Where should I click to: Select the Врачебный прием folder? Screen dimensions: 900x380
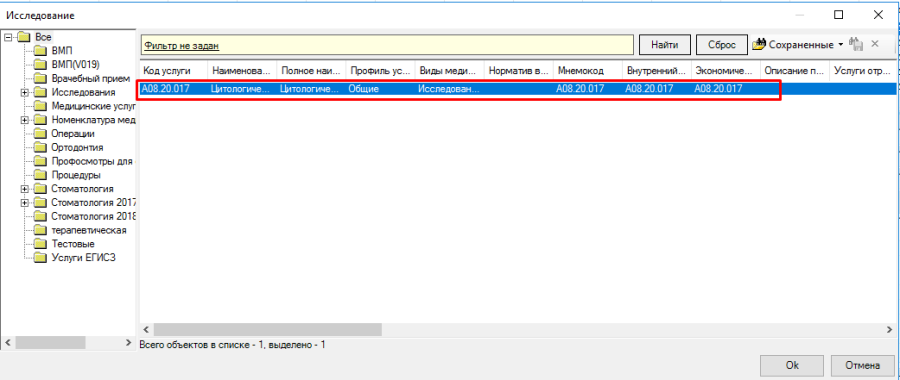pos(82,78)
